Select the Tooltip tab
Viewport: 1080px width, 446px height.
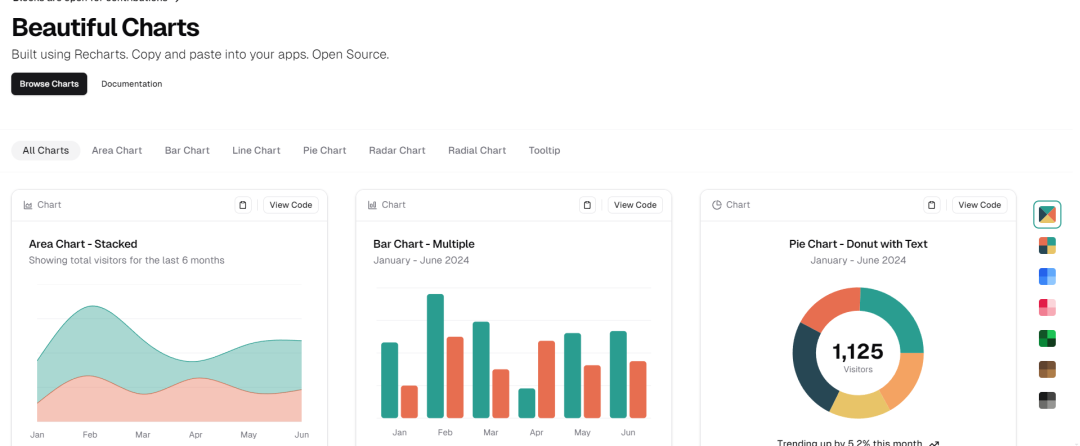pyautogui.click(x=544, y=151)
